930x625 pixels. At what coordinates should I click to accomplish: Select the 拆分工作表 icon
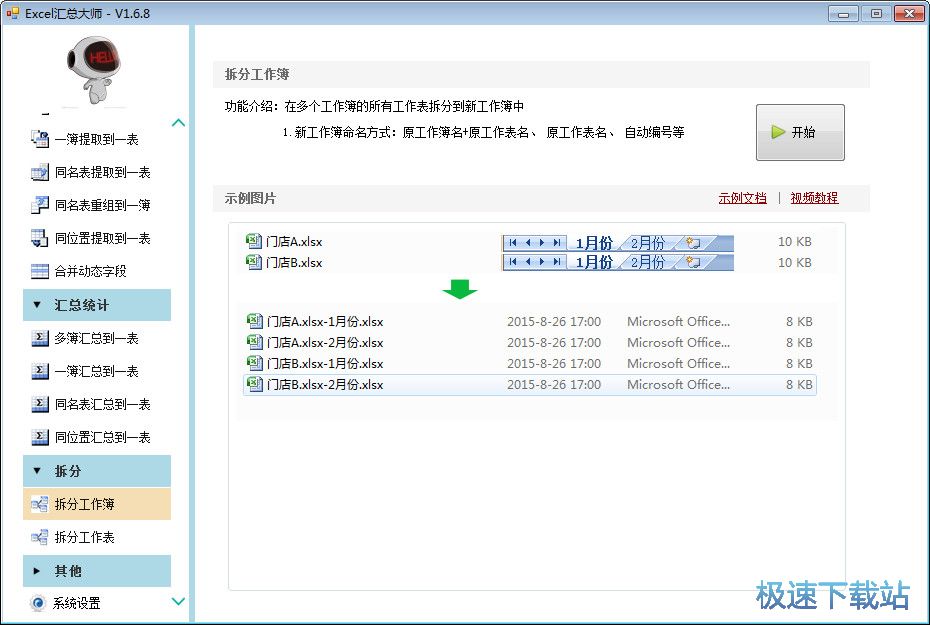(40, 537)
